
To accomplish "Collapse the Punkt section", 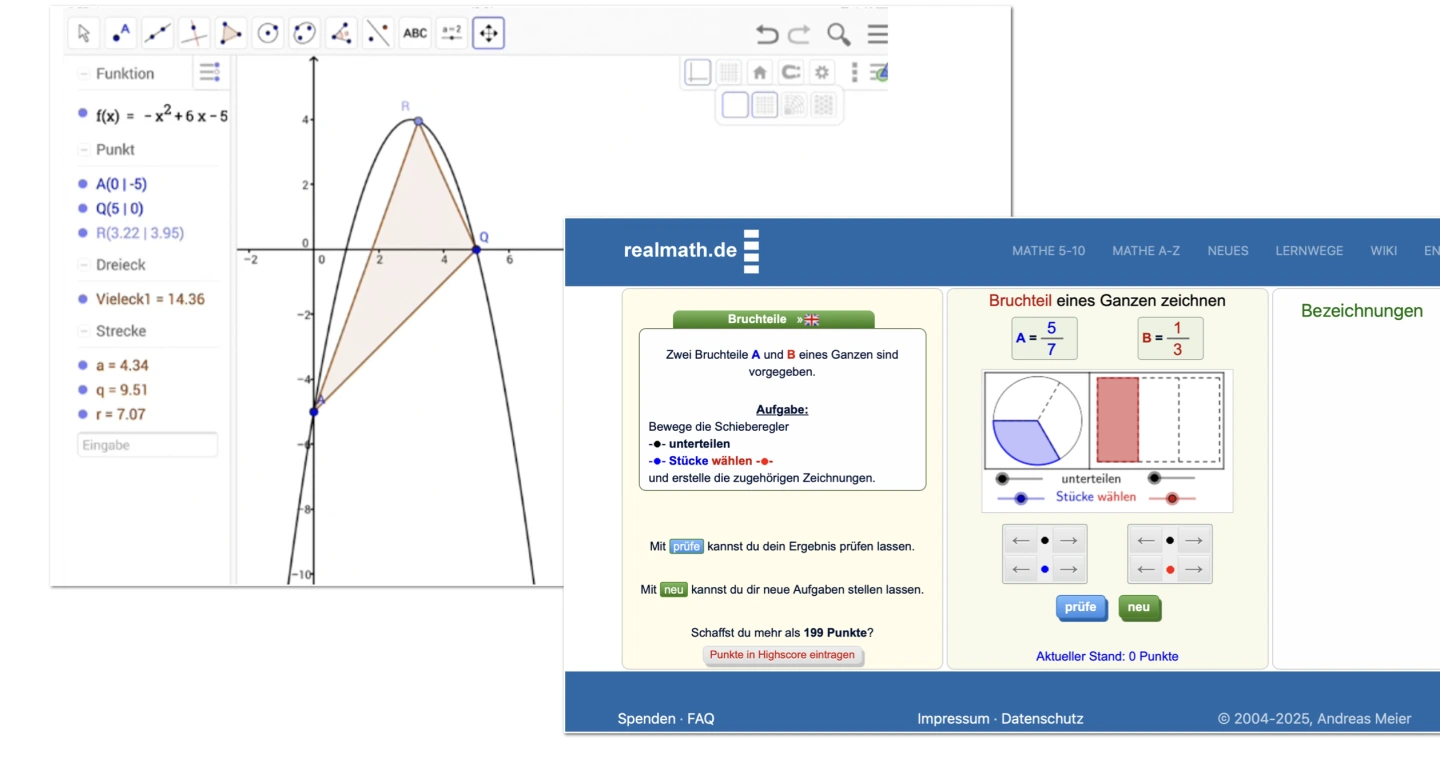I will (x=84, y=150).
